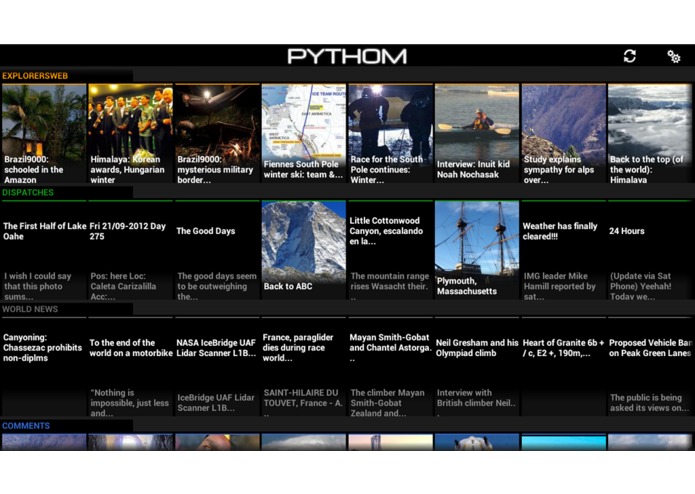
Task: Open '24 Hours' dispatch
Action: pos(650,250)
